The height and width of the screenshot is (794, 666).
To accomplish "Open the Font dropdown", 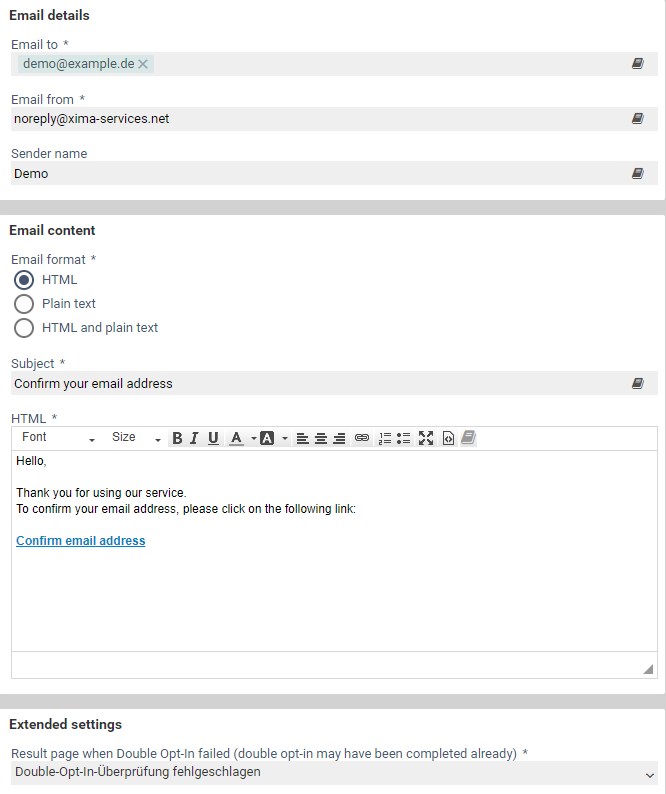I will [59, 438].
